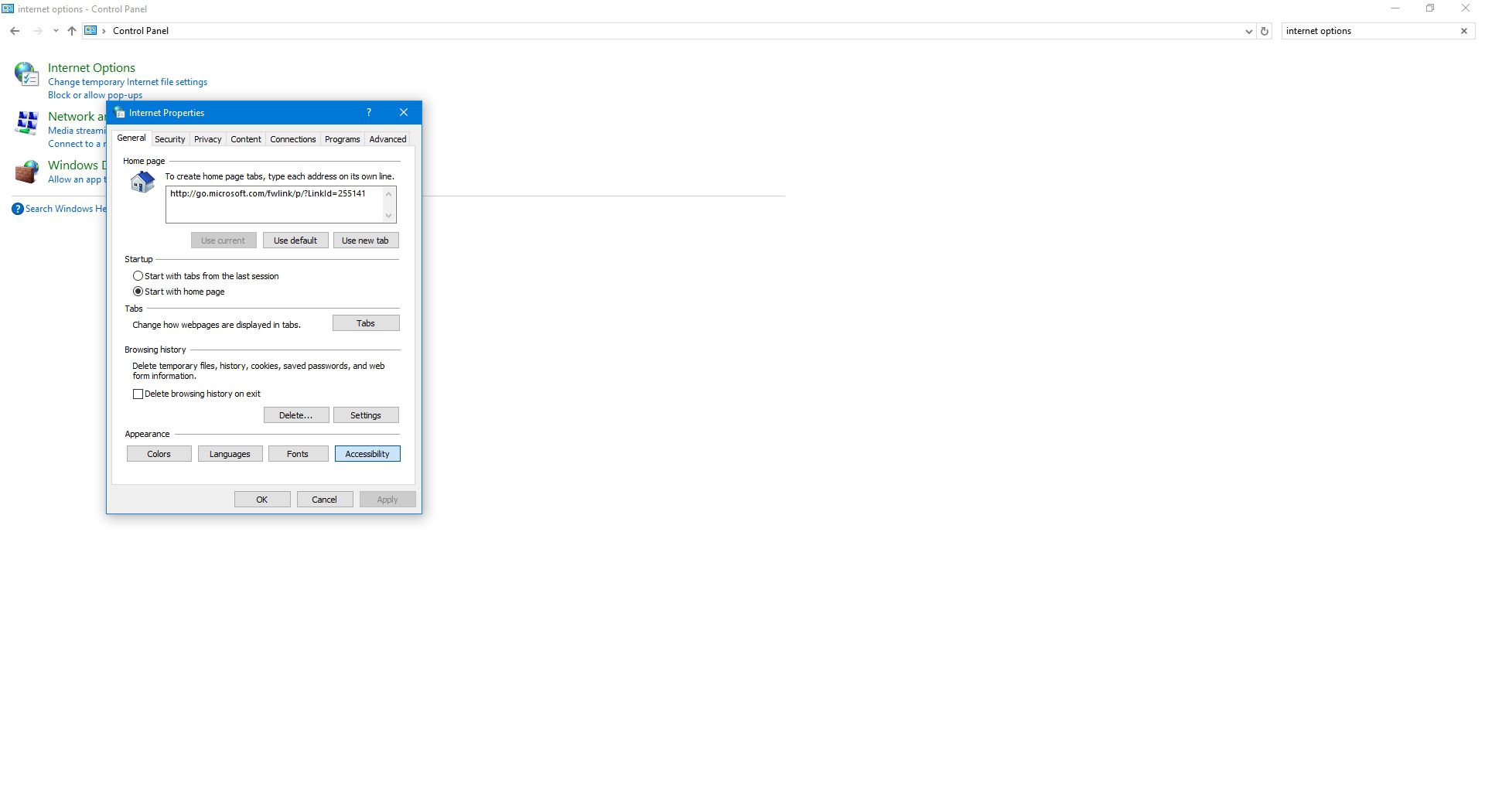This screenshot has width=1485, height=812.
Task: Click the breadcrumb chevron before Control Panel
Action: (x=104, y=31)
